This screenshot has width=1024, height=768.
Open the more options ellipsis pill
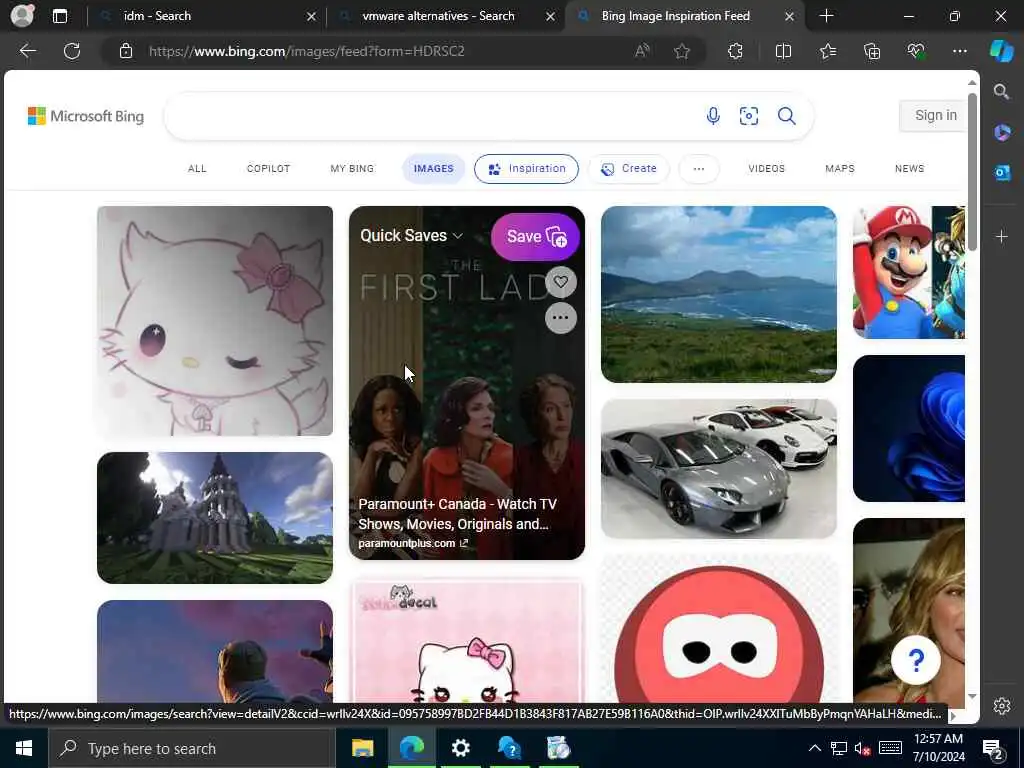tap(699, 168)
